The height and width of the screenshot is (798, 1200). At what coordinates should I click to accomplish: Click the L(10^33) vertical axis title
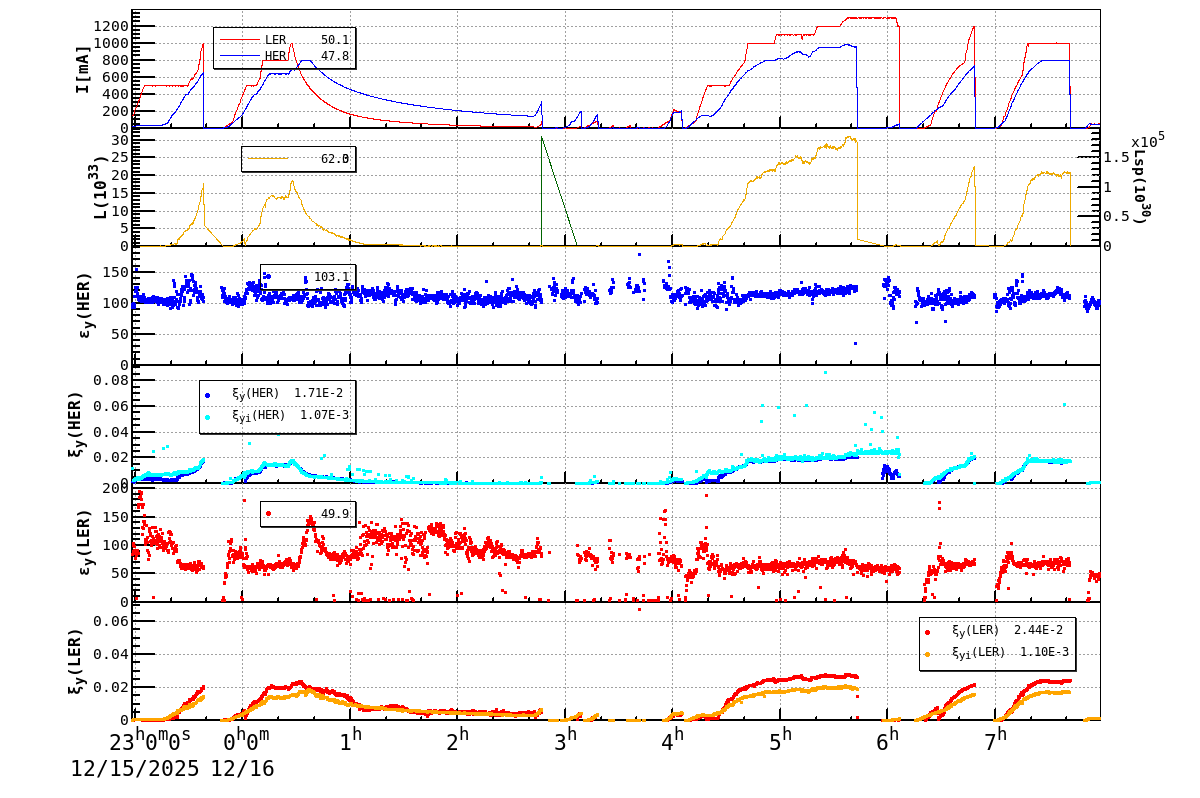tap(101, 188)
